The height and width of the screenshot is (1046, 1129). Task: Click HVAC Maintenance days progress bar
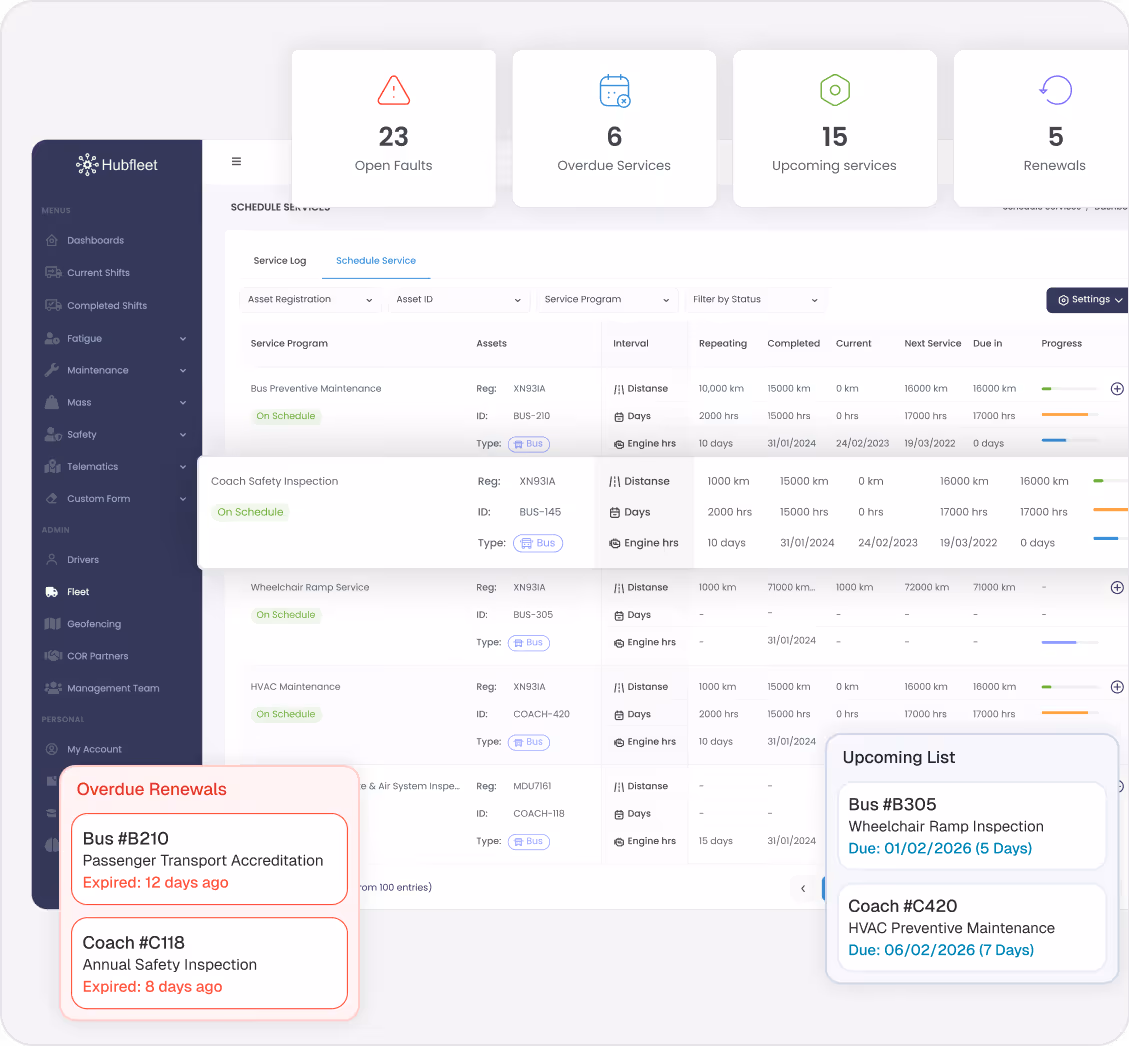tap(1070, 713)
